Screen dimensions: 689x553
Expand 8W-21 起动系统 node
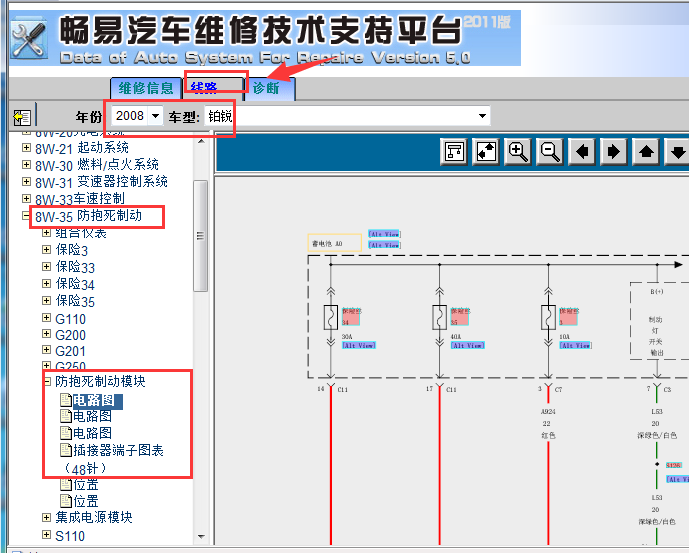pos(26,147)
